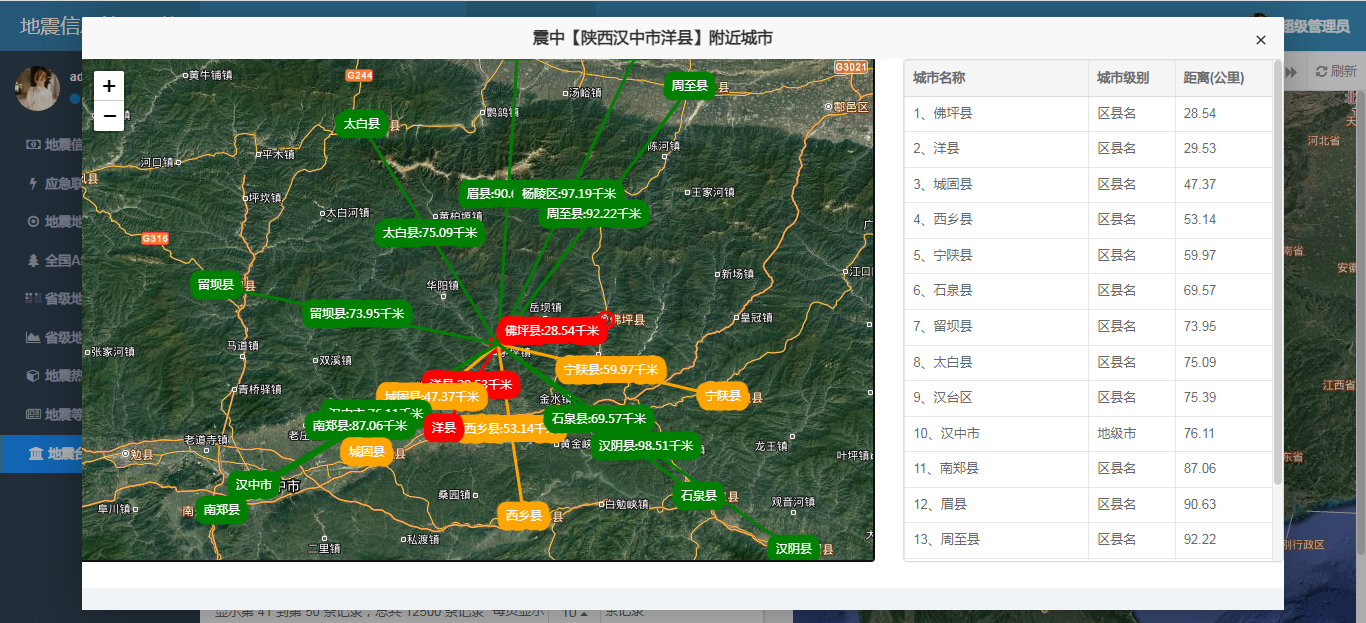The image size is (1366, 623).
Task: Select table row 11、南郑县
Action: click(x=1089, y=469)
